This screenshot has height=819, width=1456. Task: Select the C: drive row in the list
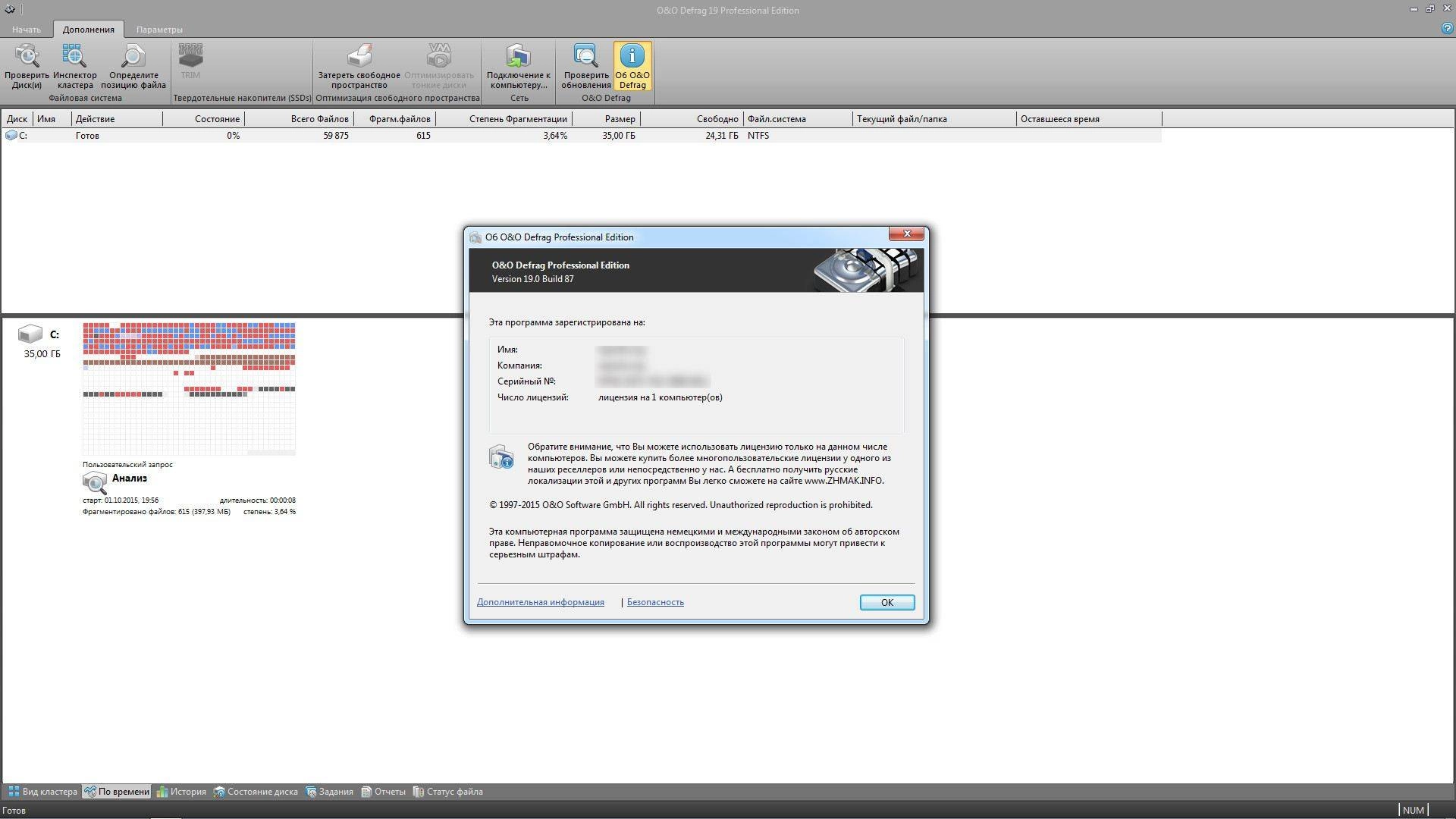pos(582,136)
